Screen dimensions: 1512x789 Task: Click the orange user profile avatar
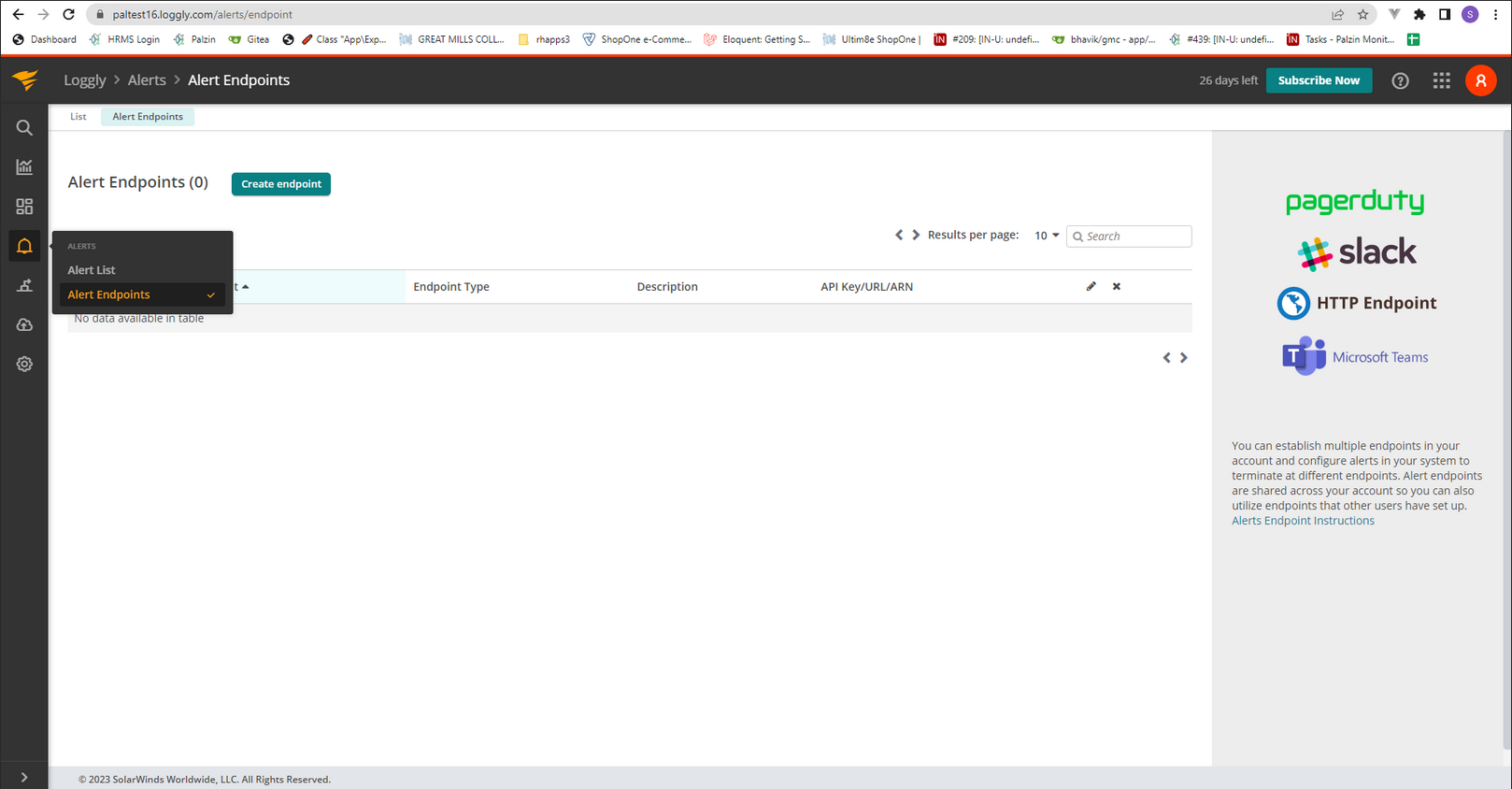pyautogui.click(x=1481, y=80)
